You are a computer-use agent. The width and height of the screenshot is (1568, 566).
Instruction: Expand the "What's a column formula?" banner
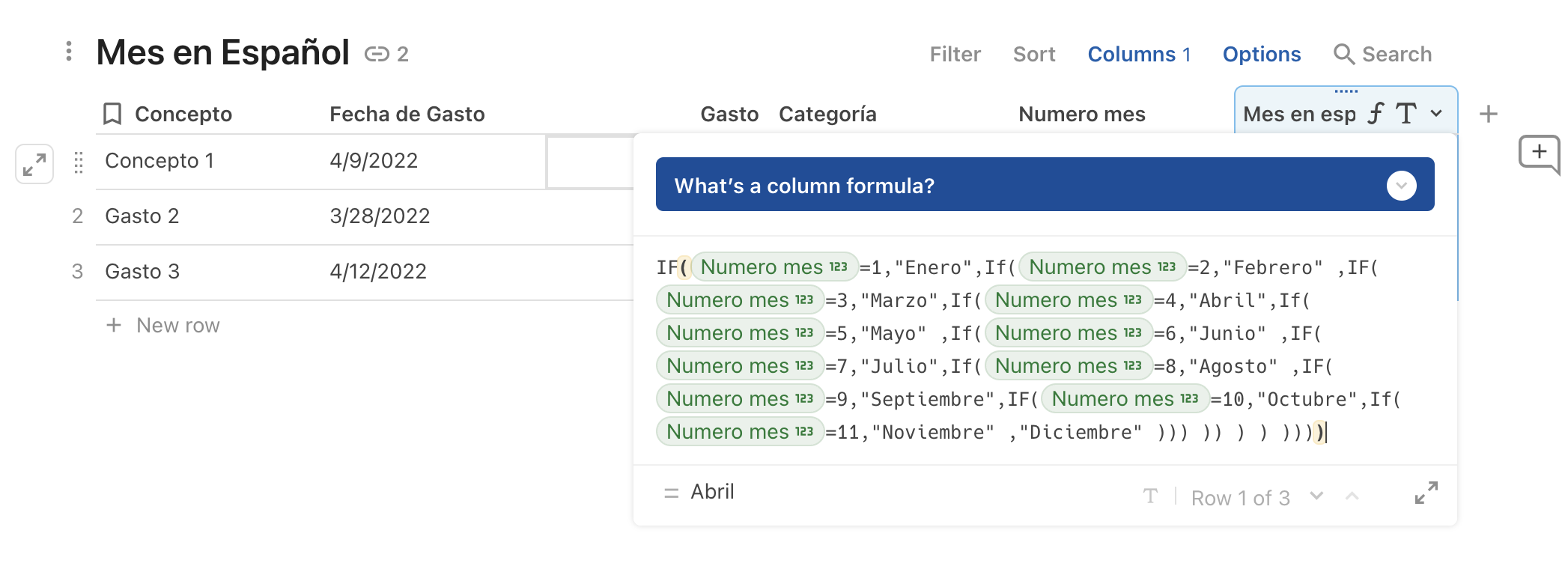(1401, 186)
